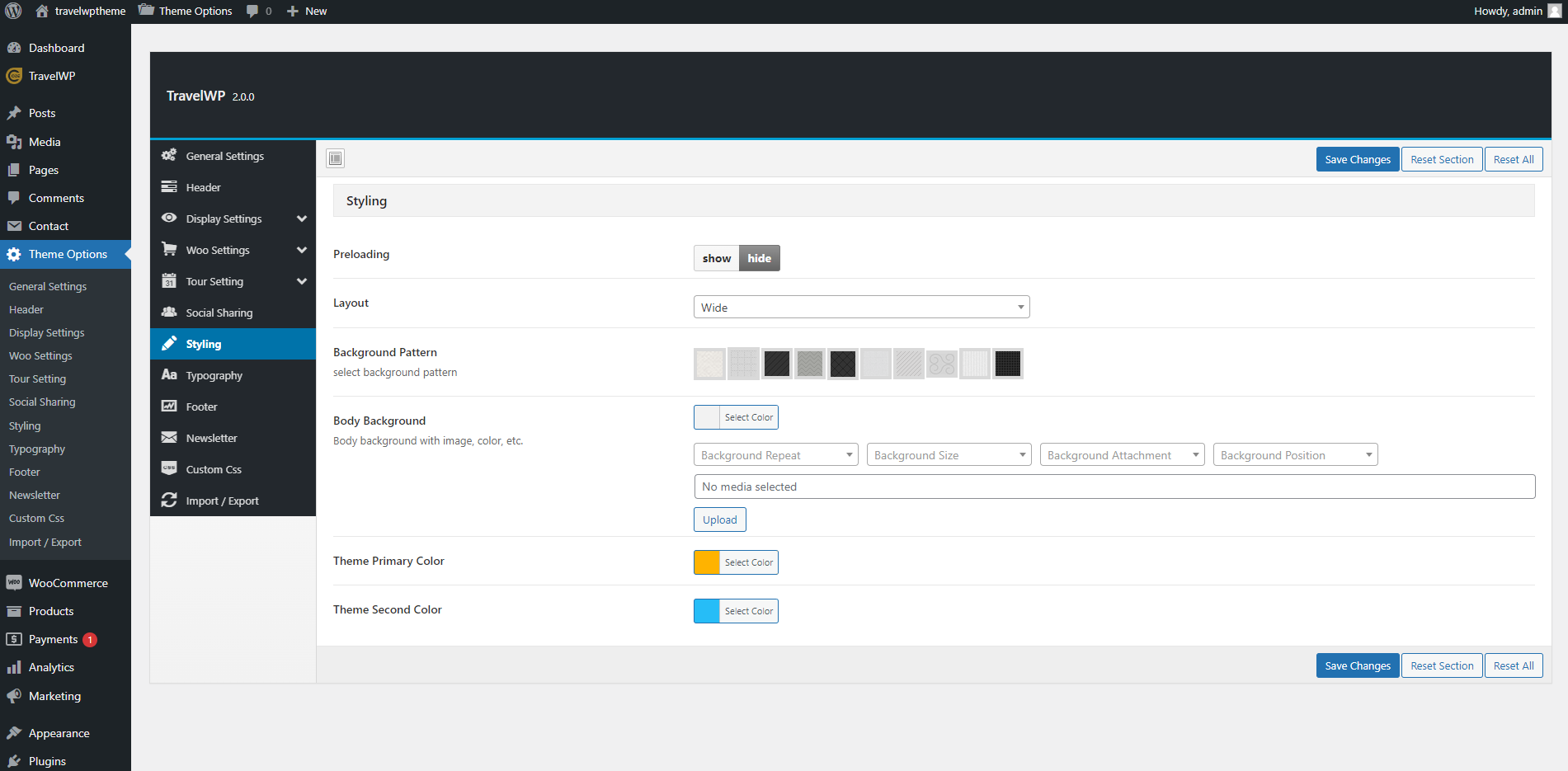Click the top Reset Section button
This screenshot has height=771, width=1568.
1442,159
